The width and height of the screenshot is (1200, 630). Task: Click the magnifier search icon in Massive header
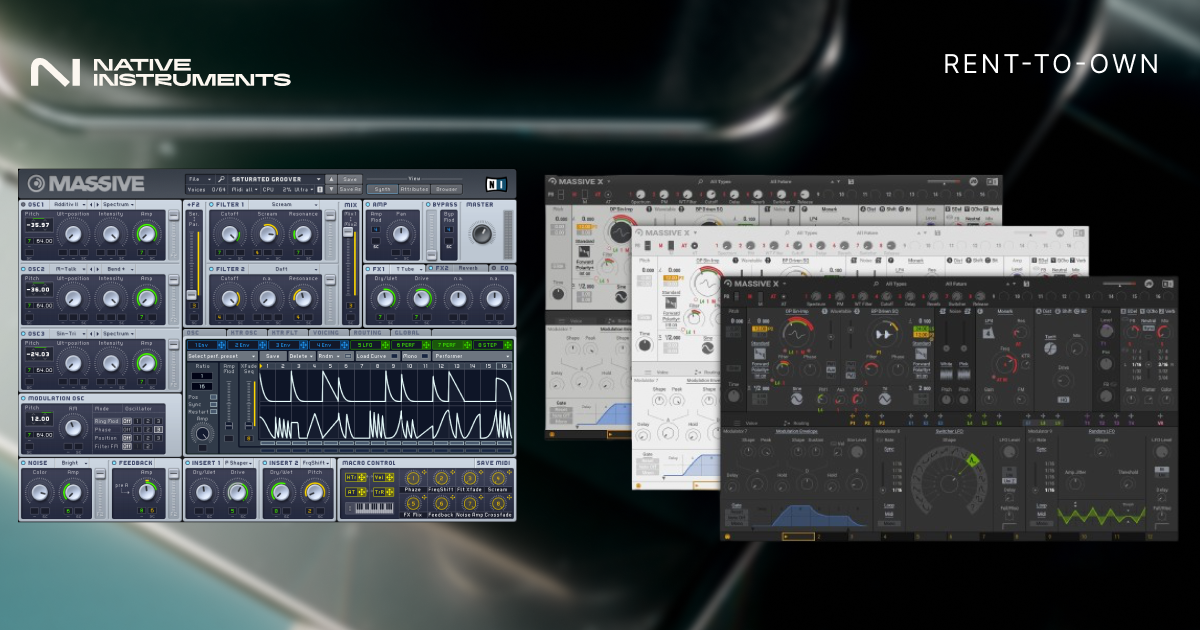(221, 179)
